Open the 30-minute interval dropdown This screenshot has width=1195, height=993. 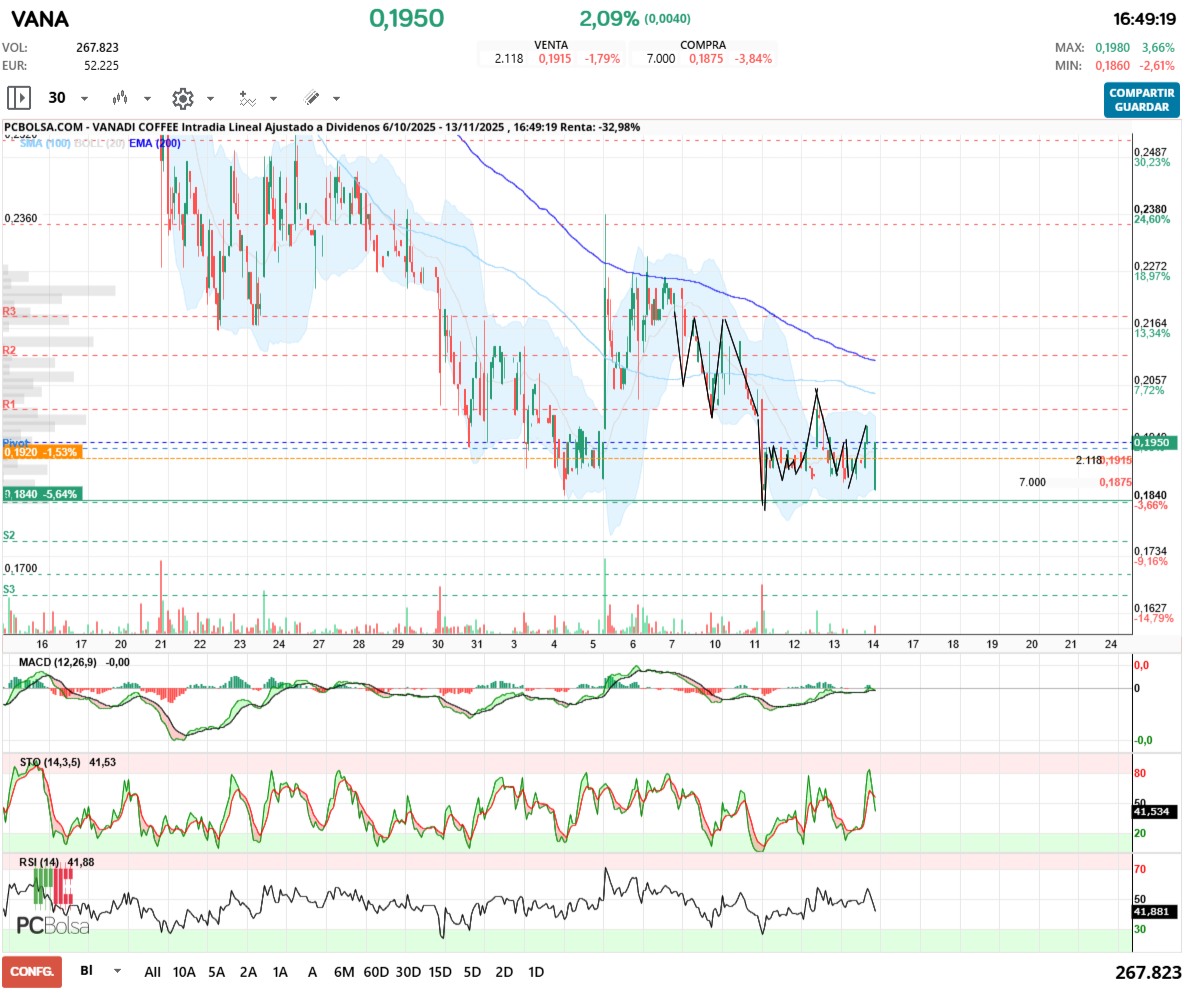pos(84,99)
